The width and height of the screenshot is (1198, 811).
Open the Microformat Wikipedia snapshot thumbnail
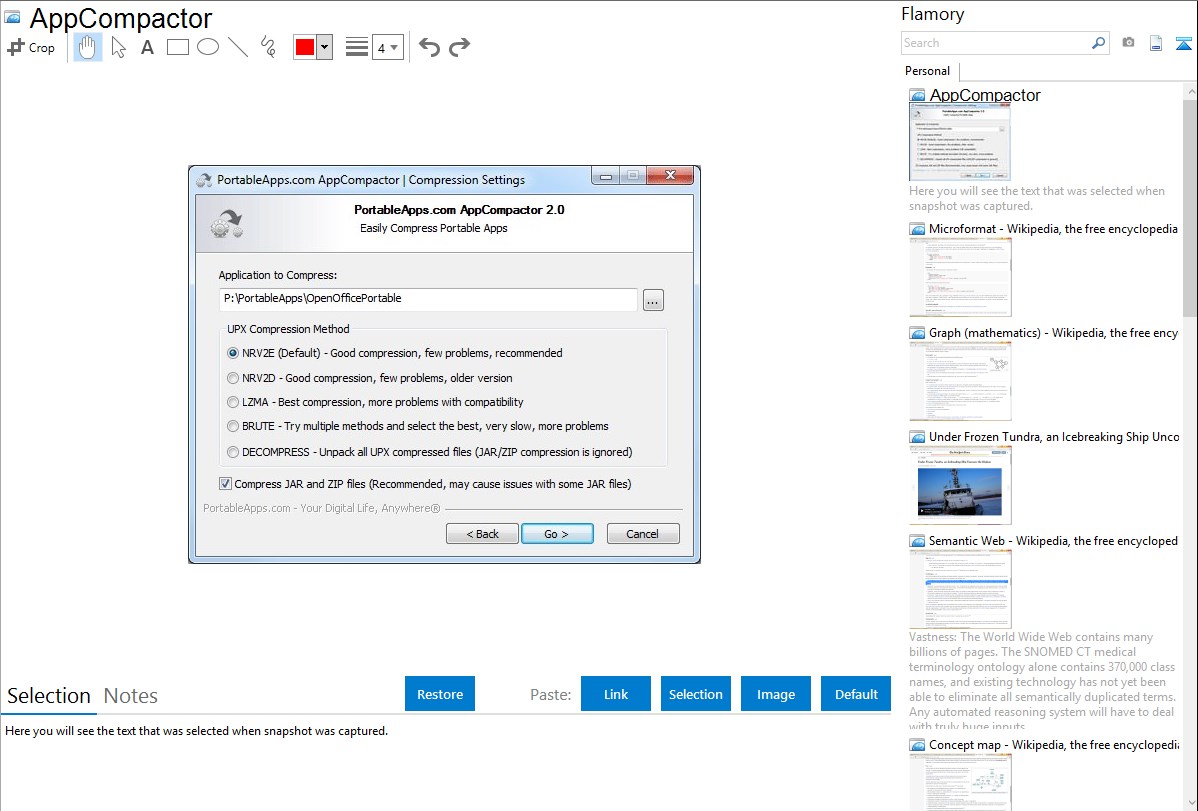960,277
